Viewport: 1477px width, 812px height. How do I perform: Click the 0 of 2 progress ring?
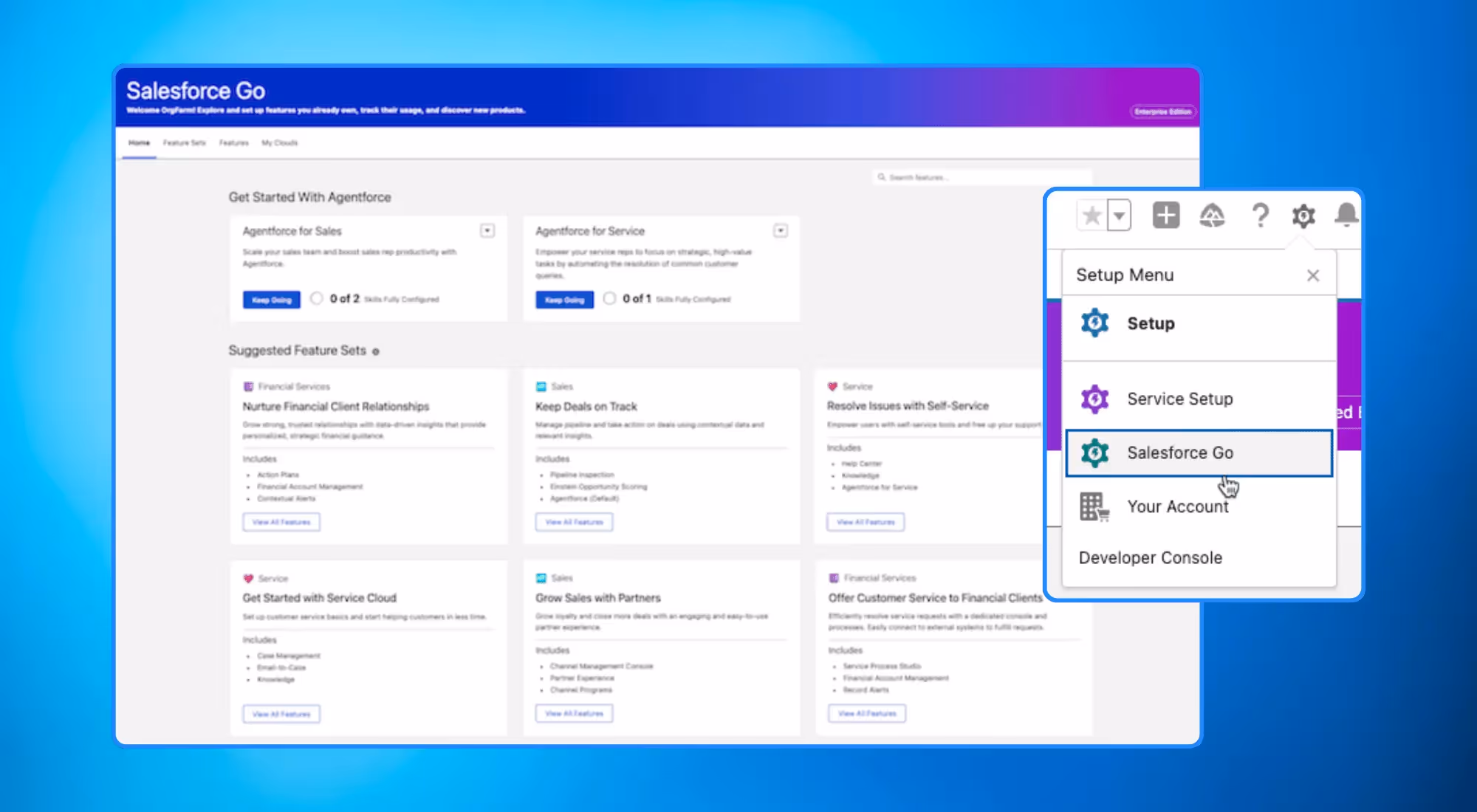(317, 298)
